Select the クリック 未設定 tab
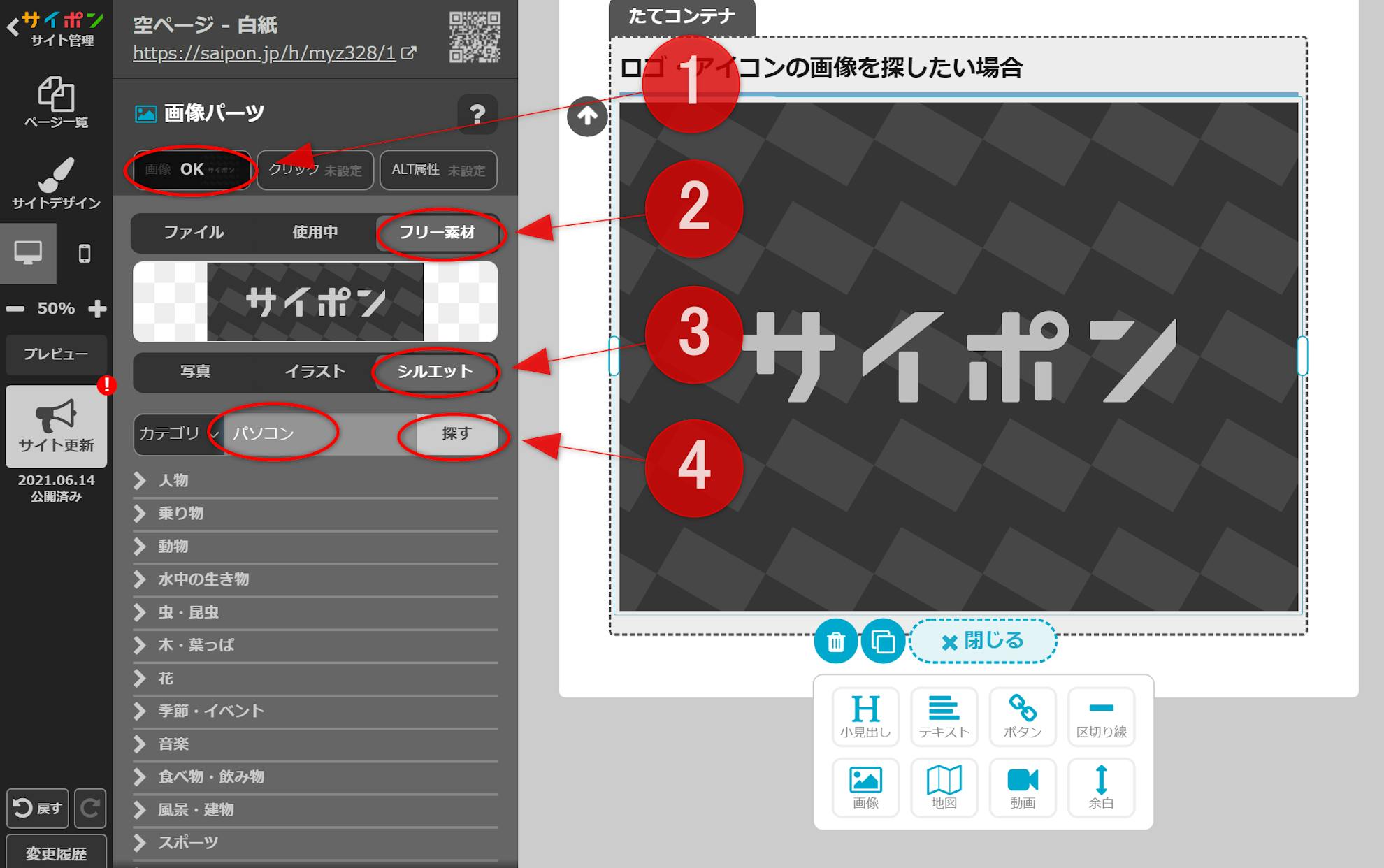Viewport: 1384px width, 868px height. (x=315, y=169)
